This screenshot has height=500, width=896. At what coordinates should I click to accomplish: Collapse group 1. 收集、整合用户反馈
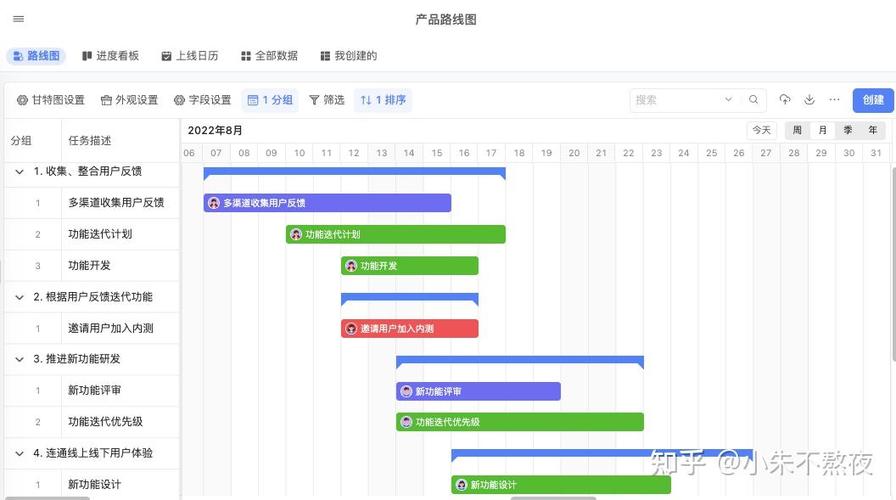pyautogui.click(x=19, y=171)
